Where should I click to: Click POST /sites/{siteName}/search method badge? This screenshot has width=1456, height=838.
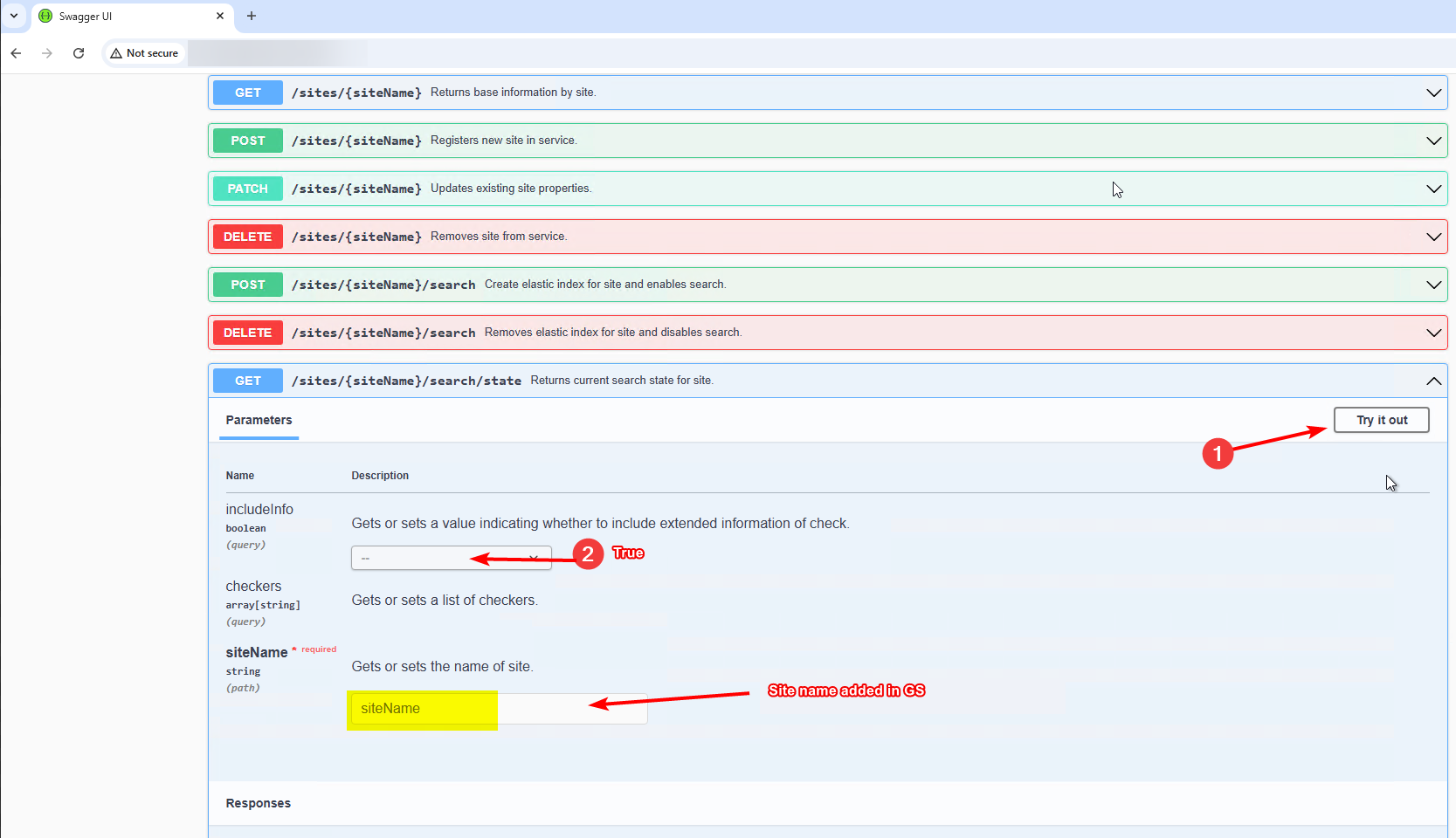tap(248, 285)
